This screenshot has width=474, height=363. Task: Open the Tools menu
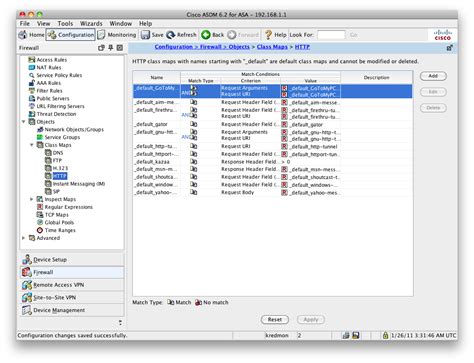[65, 23]
